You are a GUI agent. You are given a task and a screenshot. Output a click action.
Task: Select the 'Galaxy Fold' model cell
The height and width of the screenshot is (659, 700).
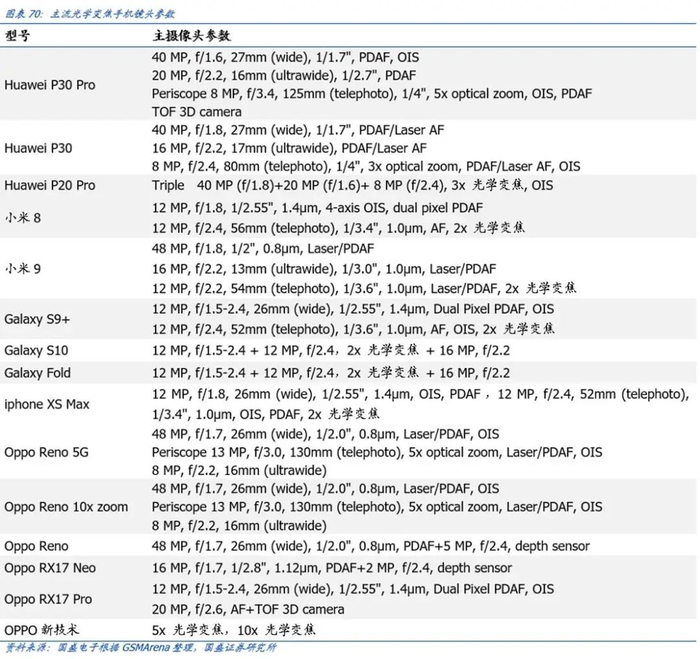click(38, 373)
